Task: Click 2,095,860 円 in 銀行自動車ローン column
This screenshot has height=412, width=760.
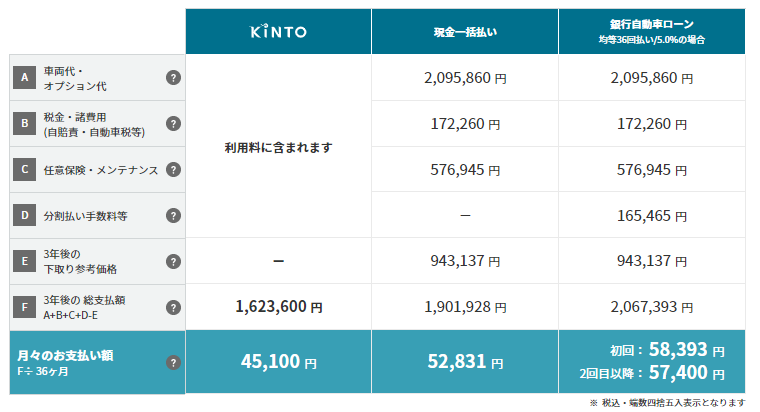Action: click(651, 78)
